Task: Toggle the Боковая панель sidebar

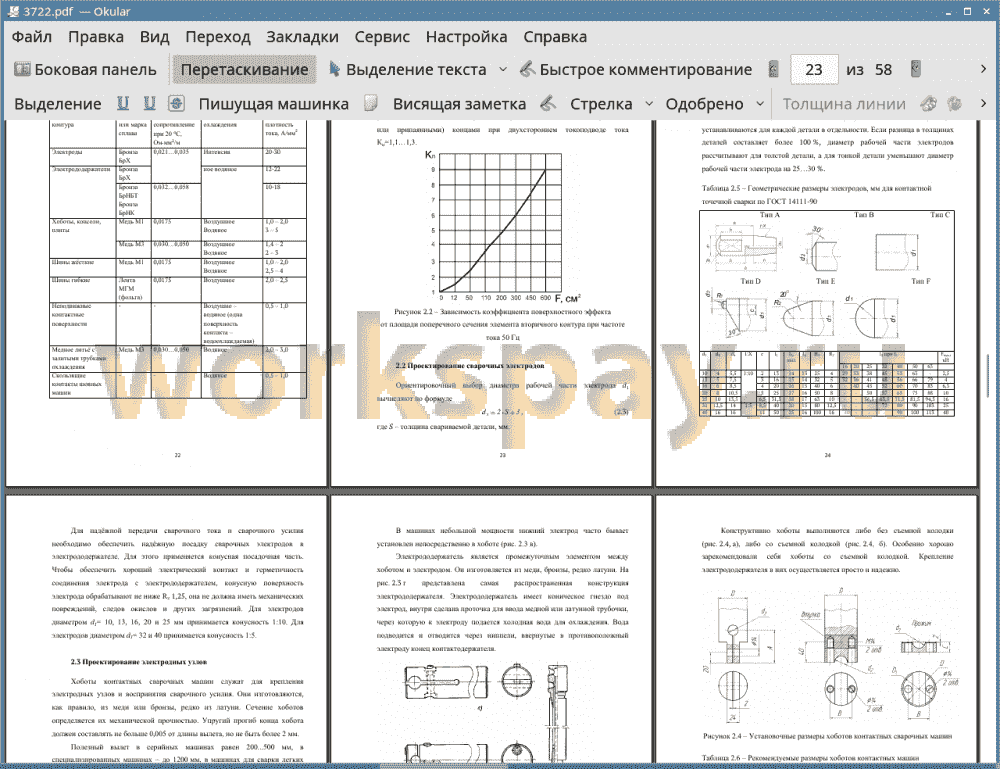Action: click(x=85, y=70)
